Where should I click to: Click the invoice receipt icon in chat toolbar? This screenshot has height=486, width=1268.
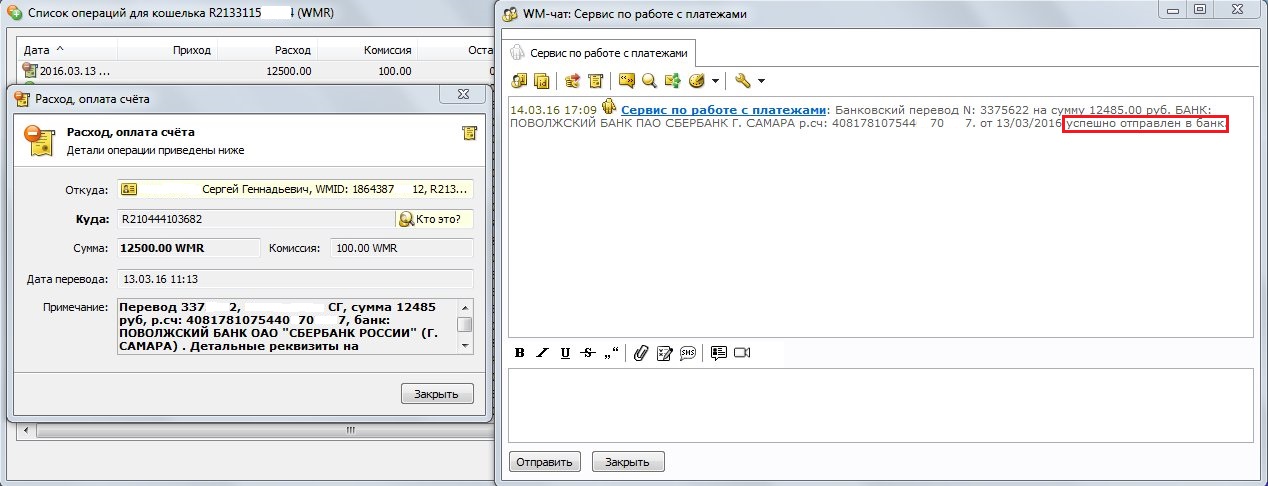point(595,80)
